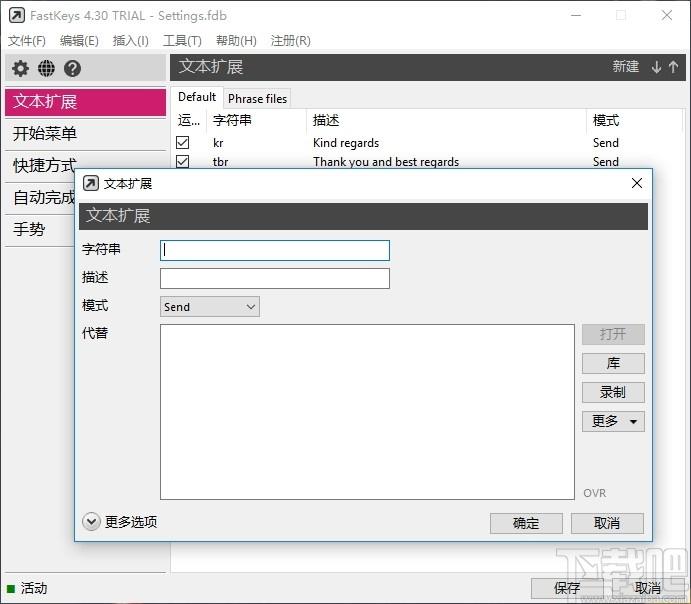Click the OVR indicator
Image resolution: width=691 pixels, height=604 pixels.
594,493
